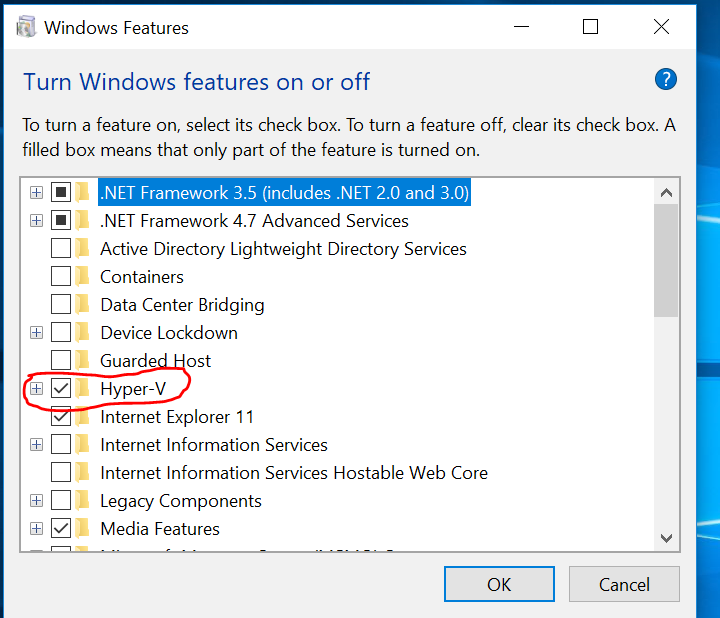Expand the Media Features node
This screenshot has height=618, width=720.
click(36, 528)
